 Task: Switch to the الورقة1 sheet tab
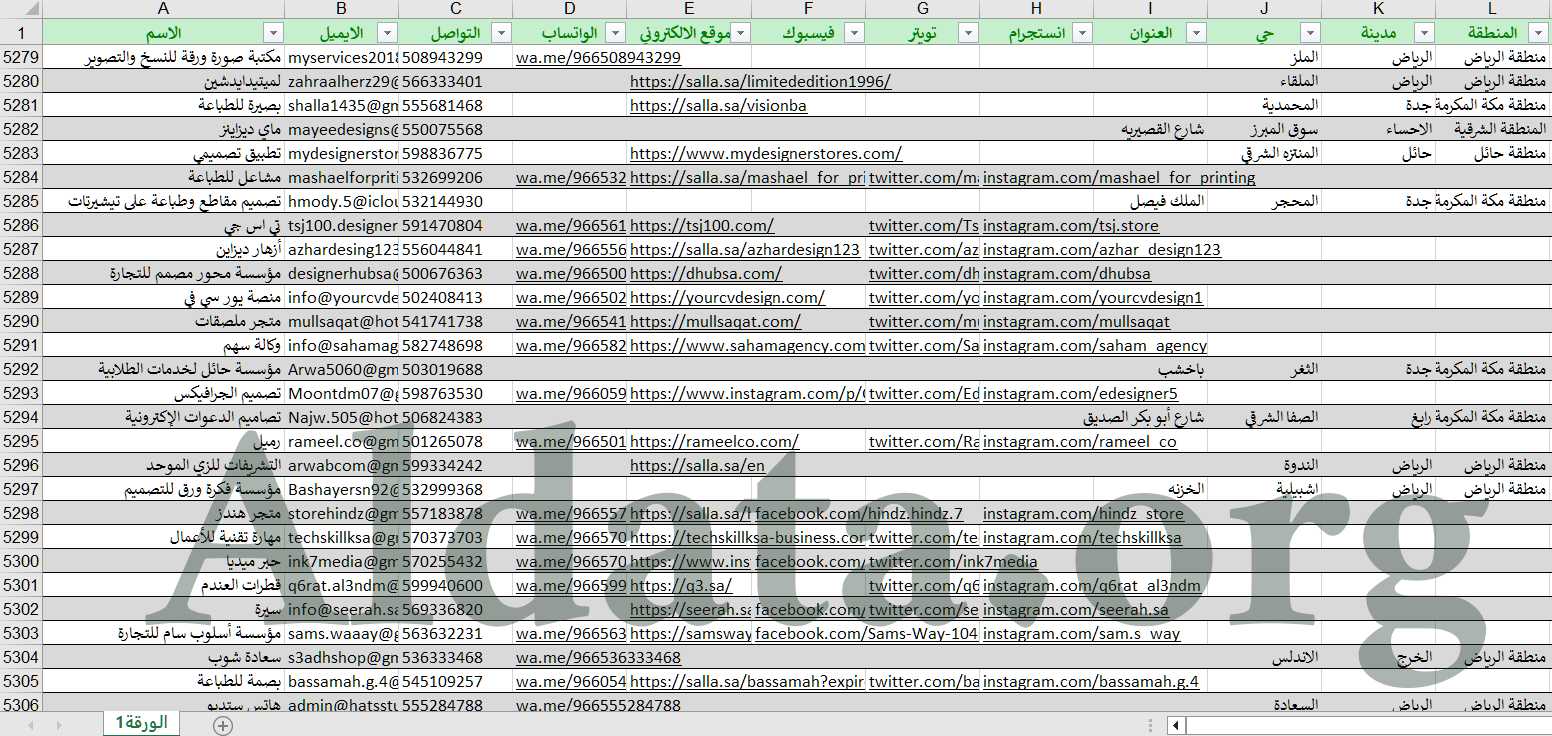(141, 724)
